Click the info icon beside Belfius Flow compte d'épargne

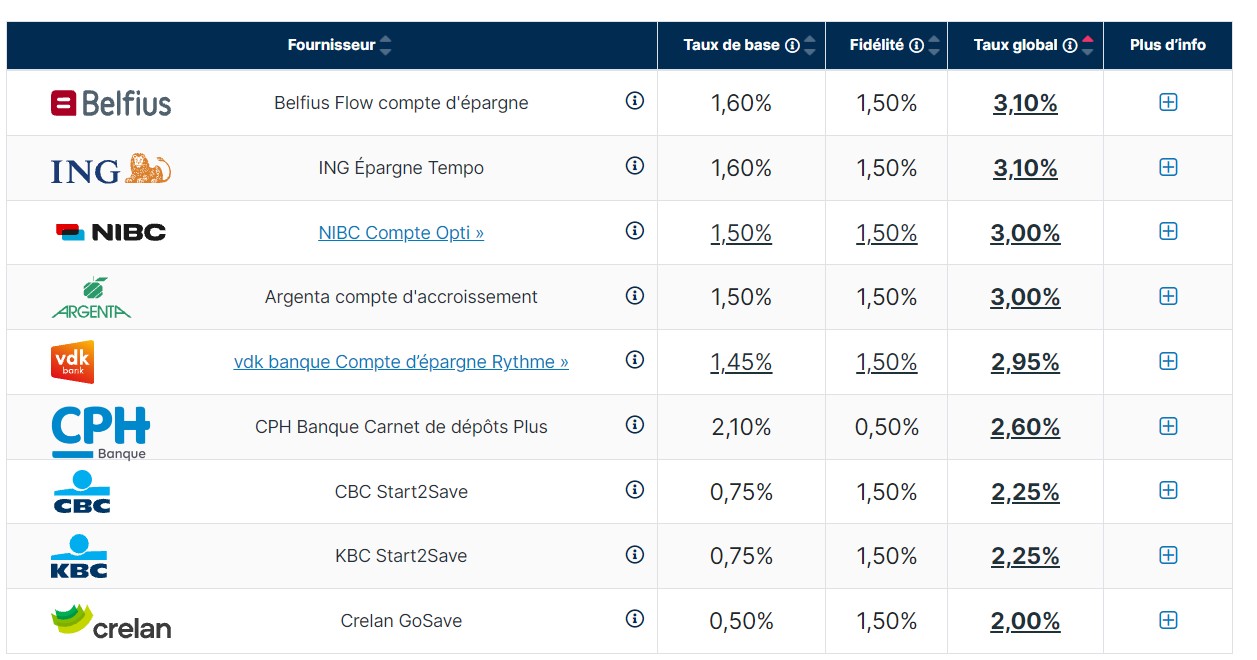tap(634, 101)
